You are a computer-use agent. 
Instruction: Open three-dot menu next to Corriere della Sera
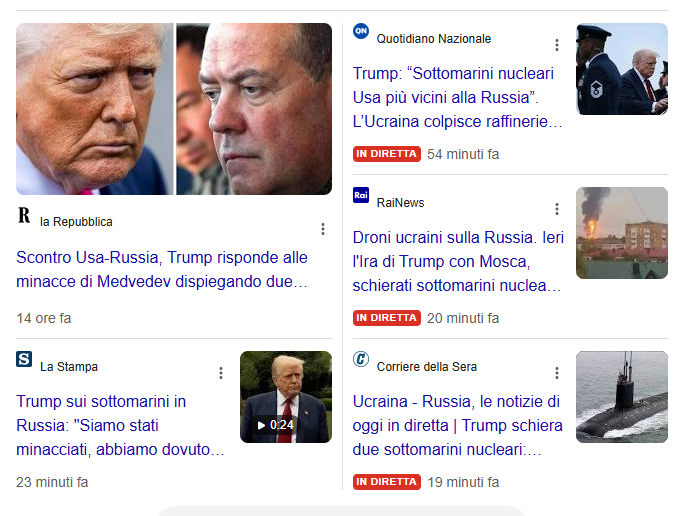point(557,373)
